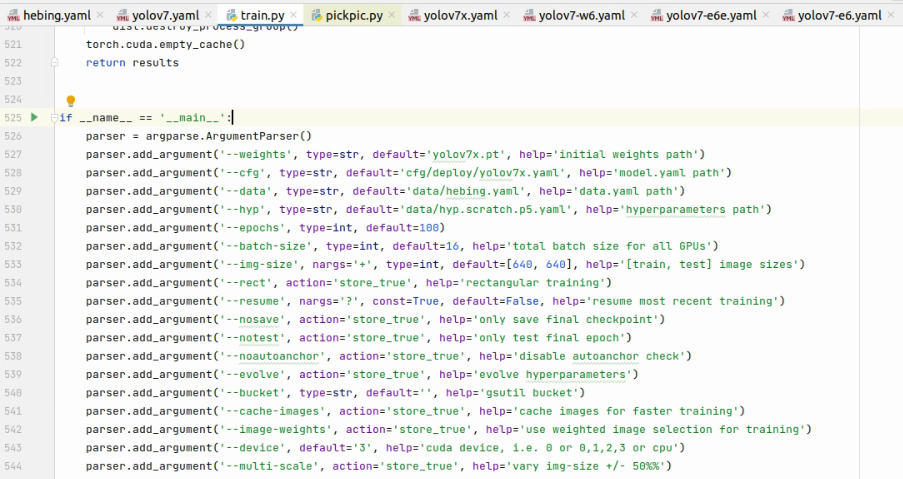Click the 'cfg/deploy/yolov7x.yaml' string
Image resolution: width=903 pixels, height=479 pixels.
coord(485,173)
